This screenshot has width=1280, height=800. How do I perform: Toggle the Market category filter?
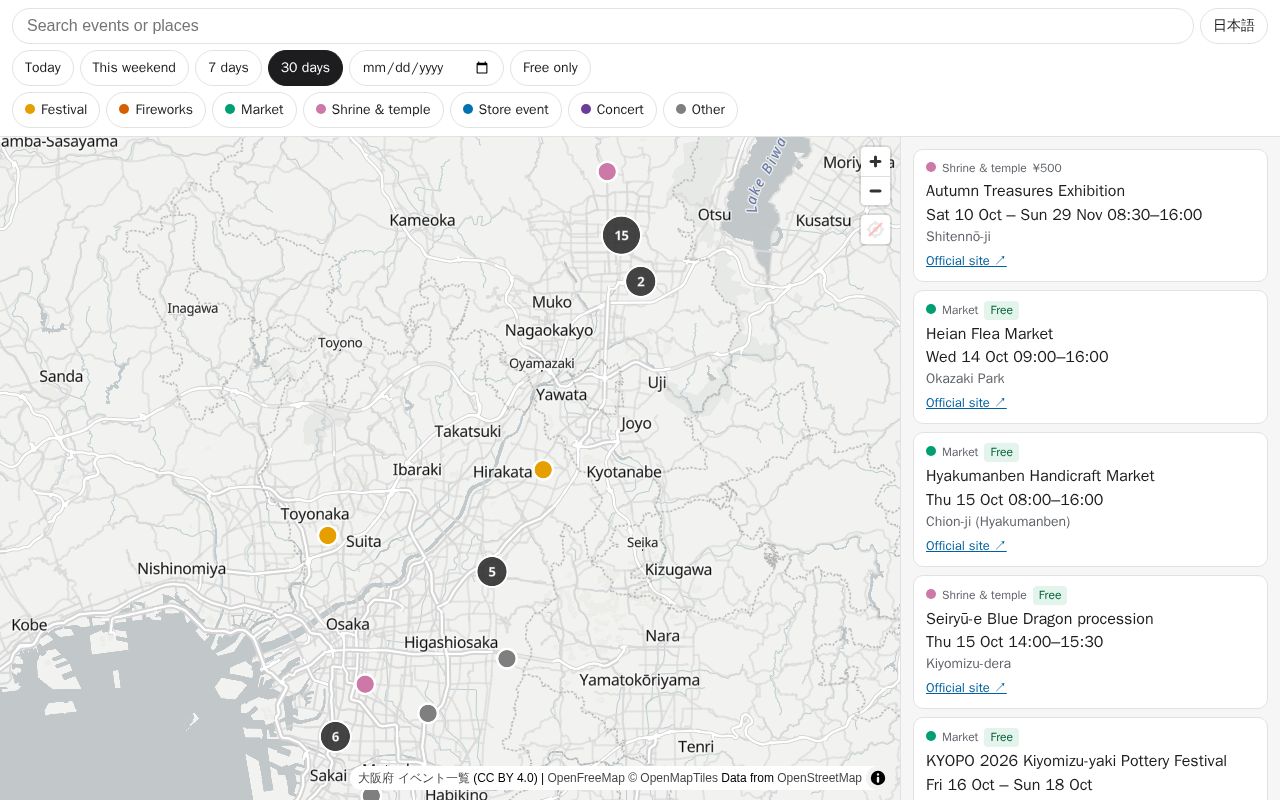click(x=254, y=110)
